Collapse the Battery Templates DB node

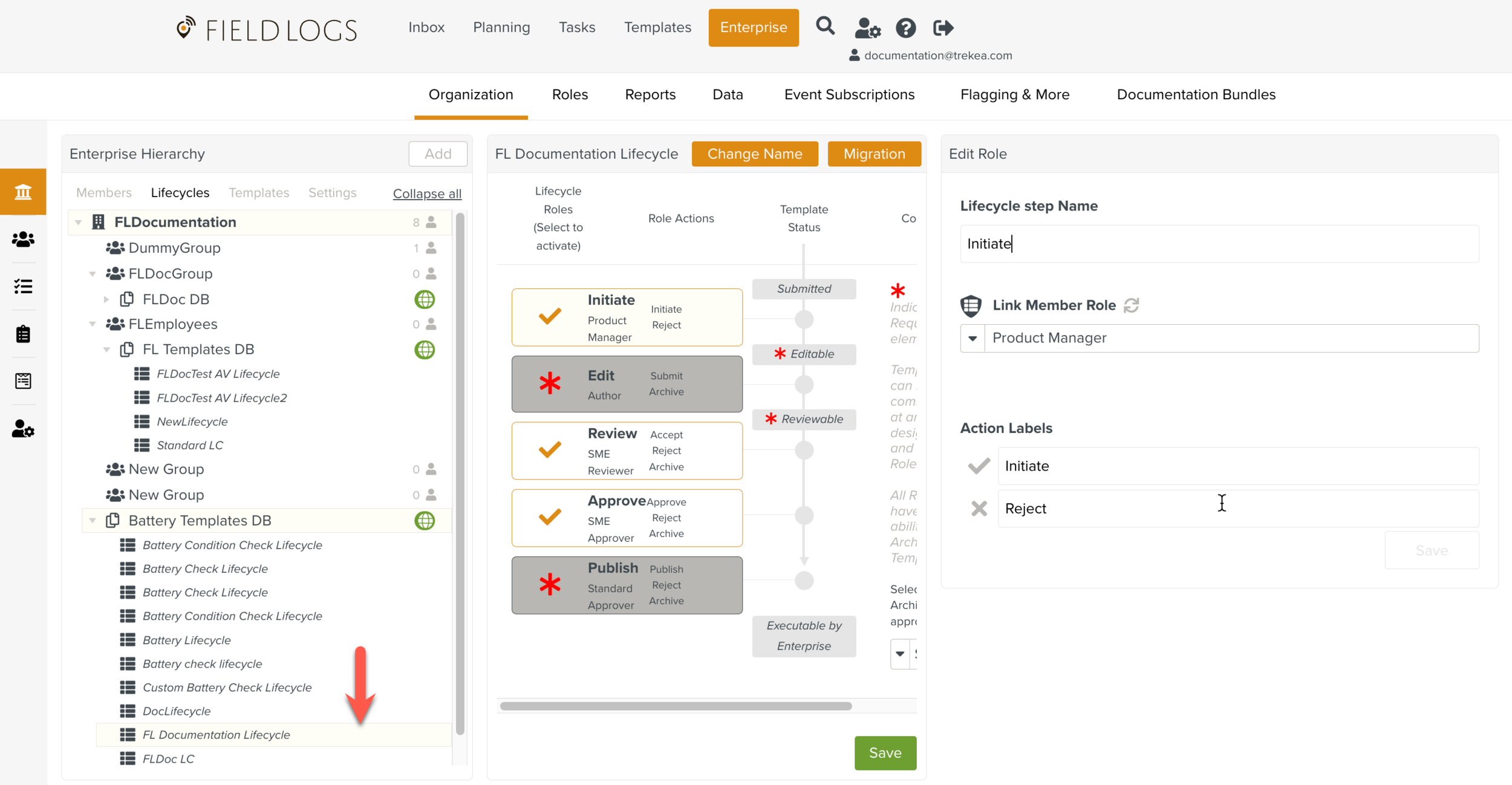[x=93, y=521]
